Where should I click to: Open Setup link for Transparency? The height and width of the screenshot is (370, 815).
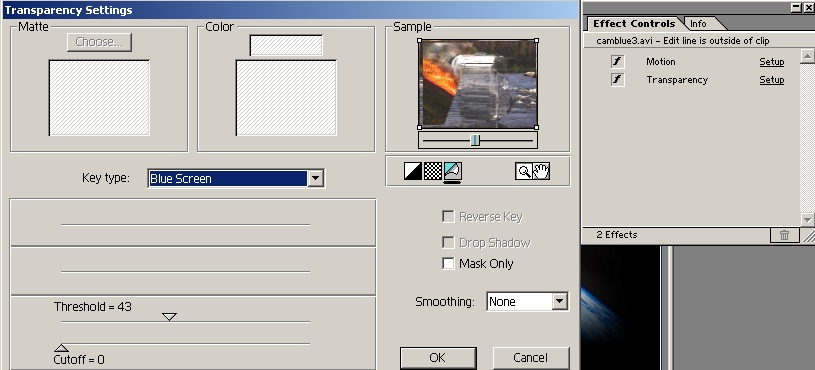coord(771,80)
